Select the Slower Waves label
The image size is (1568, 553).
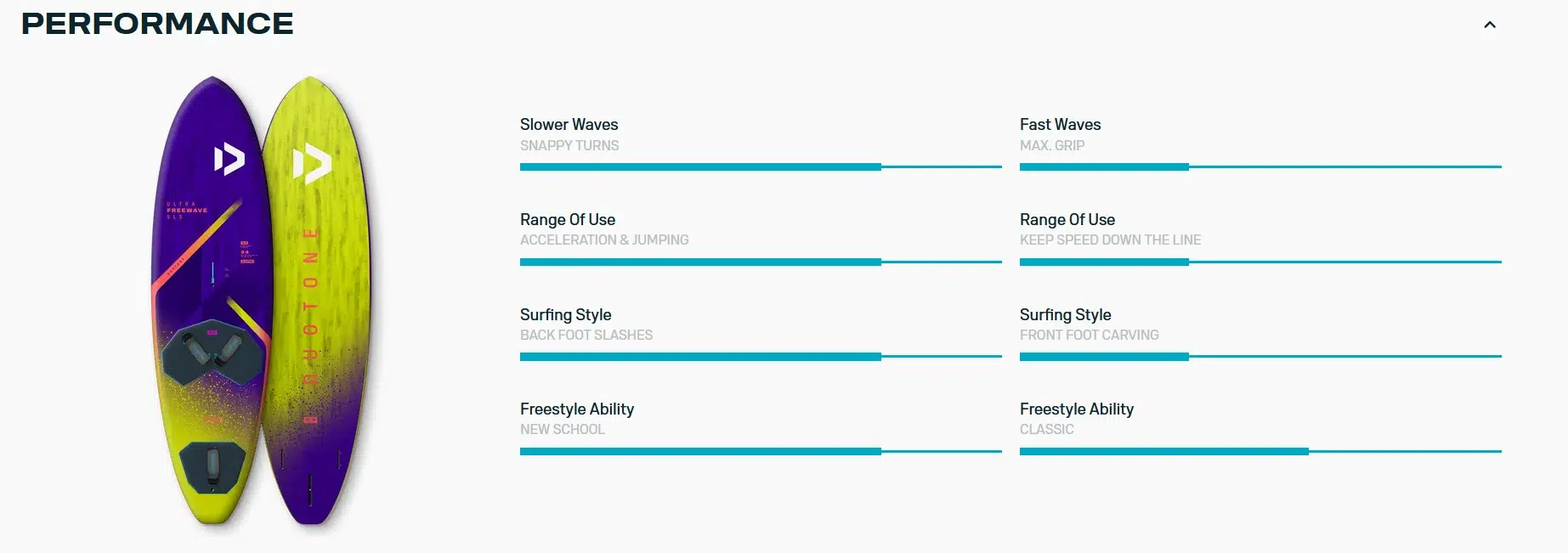click(x=569, y=125)
